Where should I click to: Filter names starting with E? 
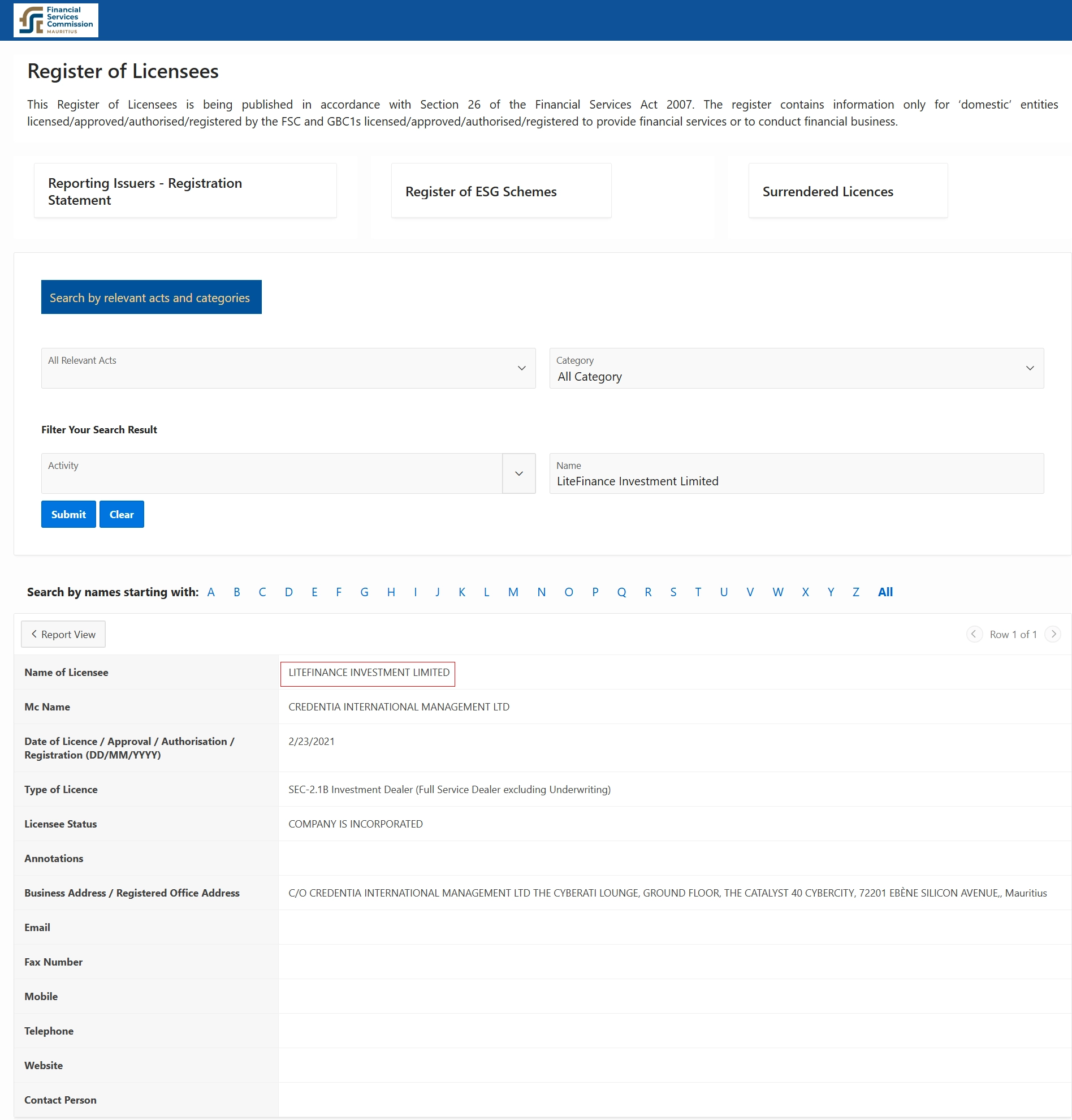pos(315,592)
